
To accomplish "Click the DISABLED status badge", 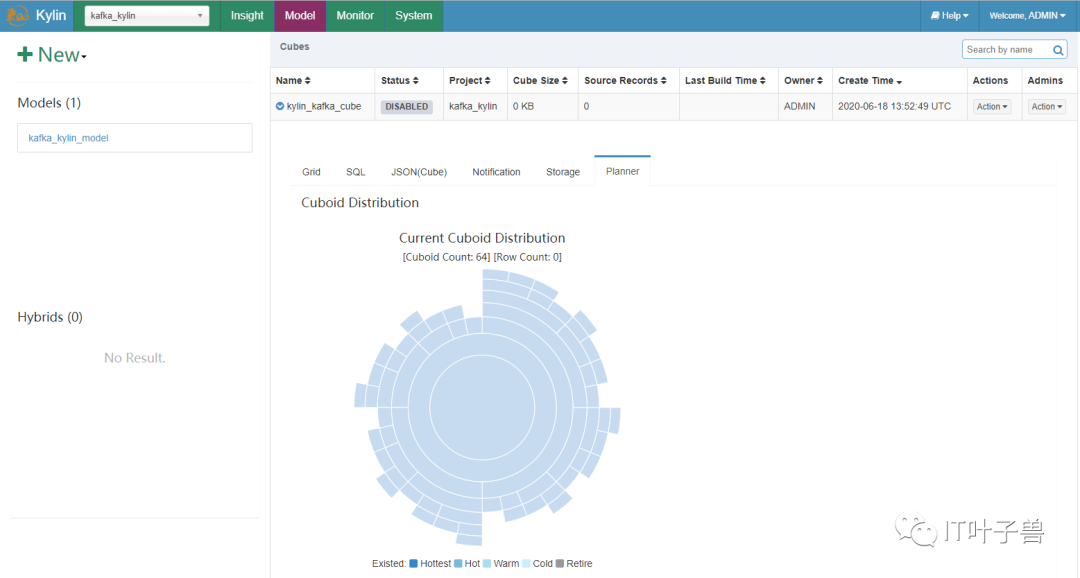I will pyautogui.click(x=406, y=106).
